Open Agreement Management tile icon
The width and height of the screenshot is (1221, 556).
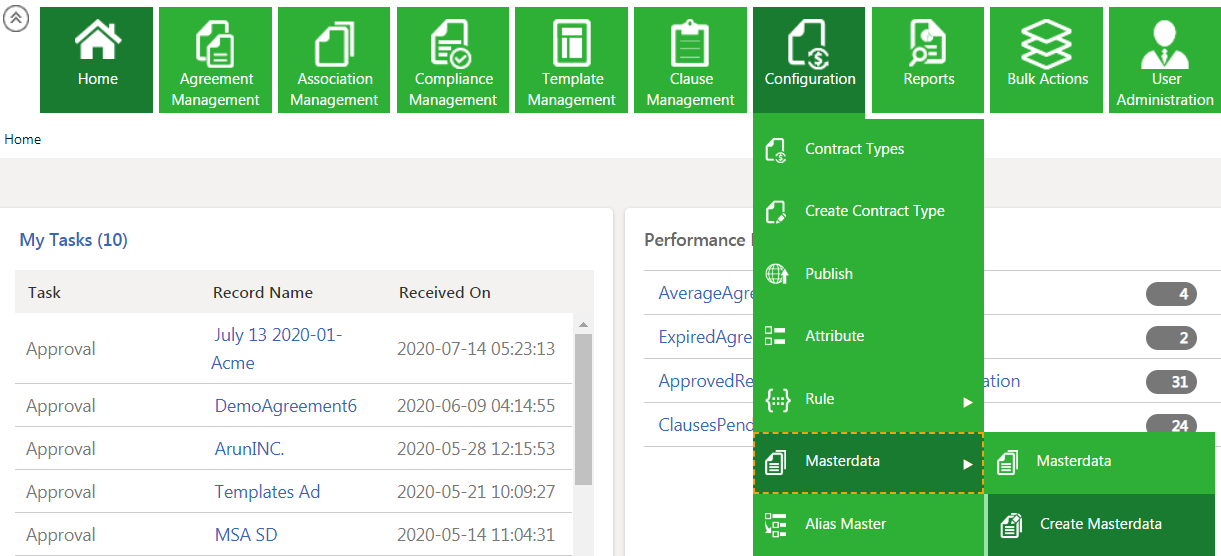215,44
